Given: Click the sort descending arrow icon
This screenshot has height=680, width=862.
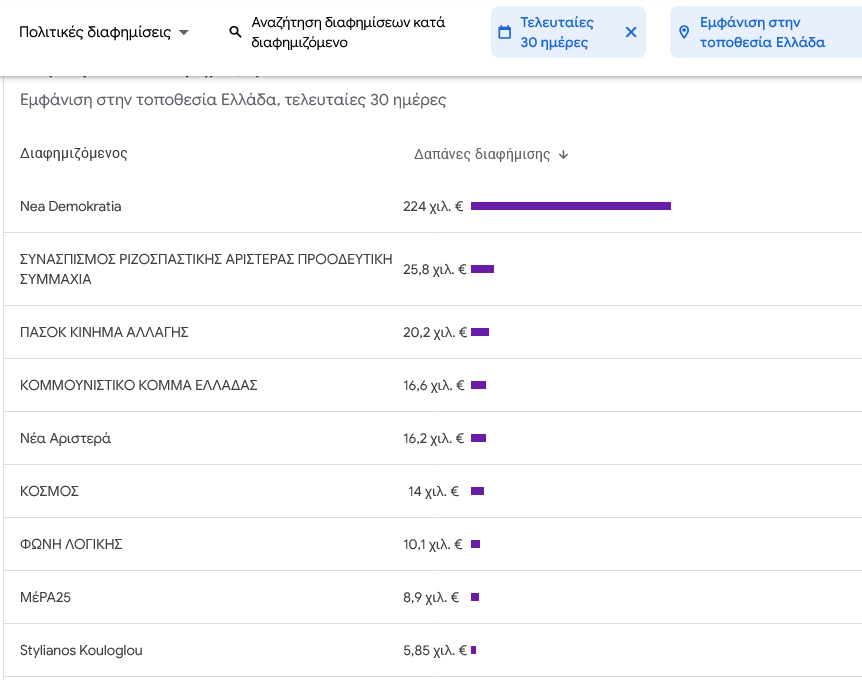Looking at the screenshot, I should [563, 155].
